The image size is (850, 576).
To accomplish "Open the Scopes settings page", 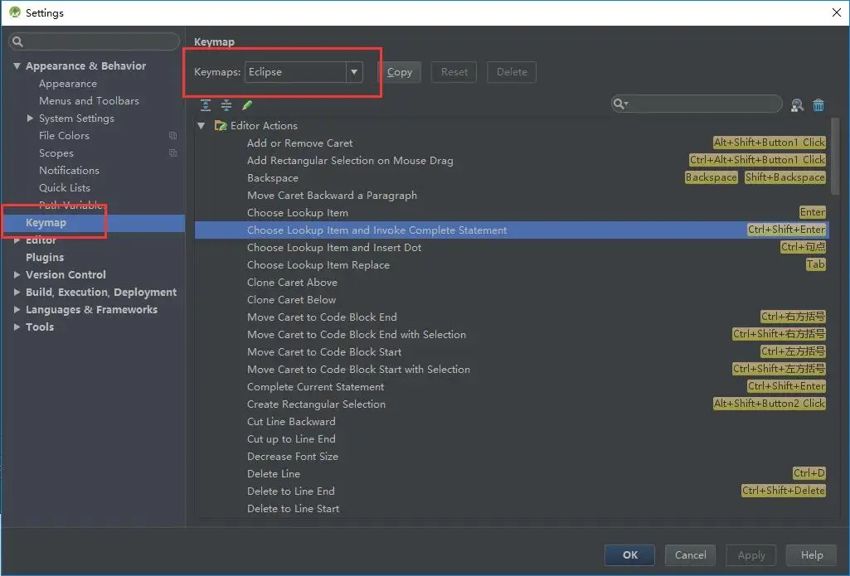I will click(56, 153).
